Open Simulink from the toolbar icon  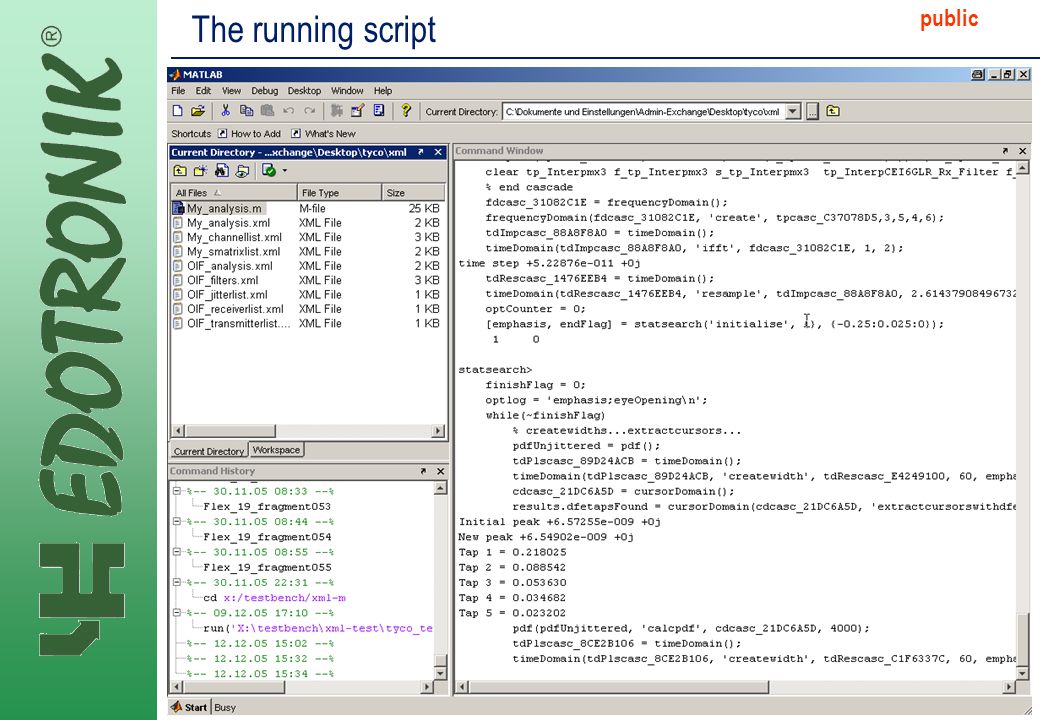337,111
